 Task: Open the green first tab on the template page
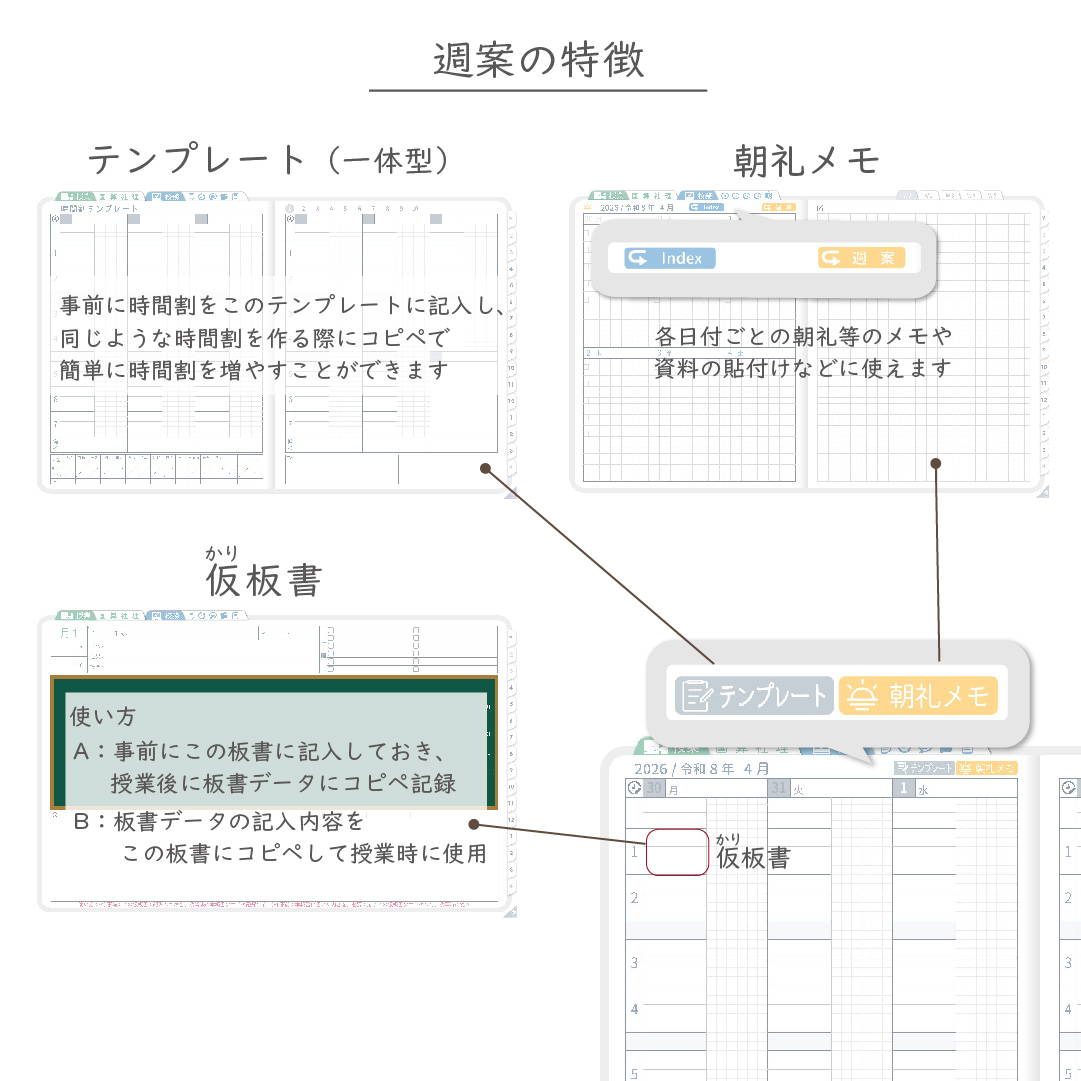(x=75, y=197)
